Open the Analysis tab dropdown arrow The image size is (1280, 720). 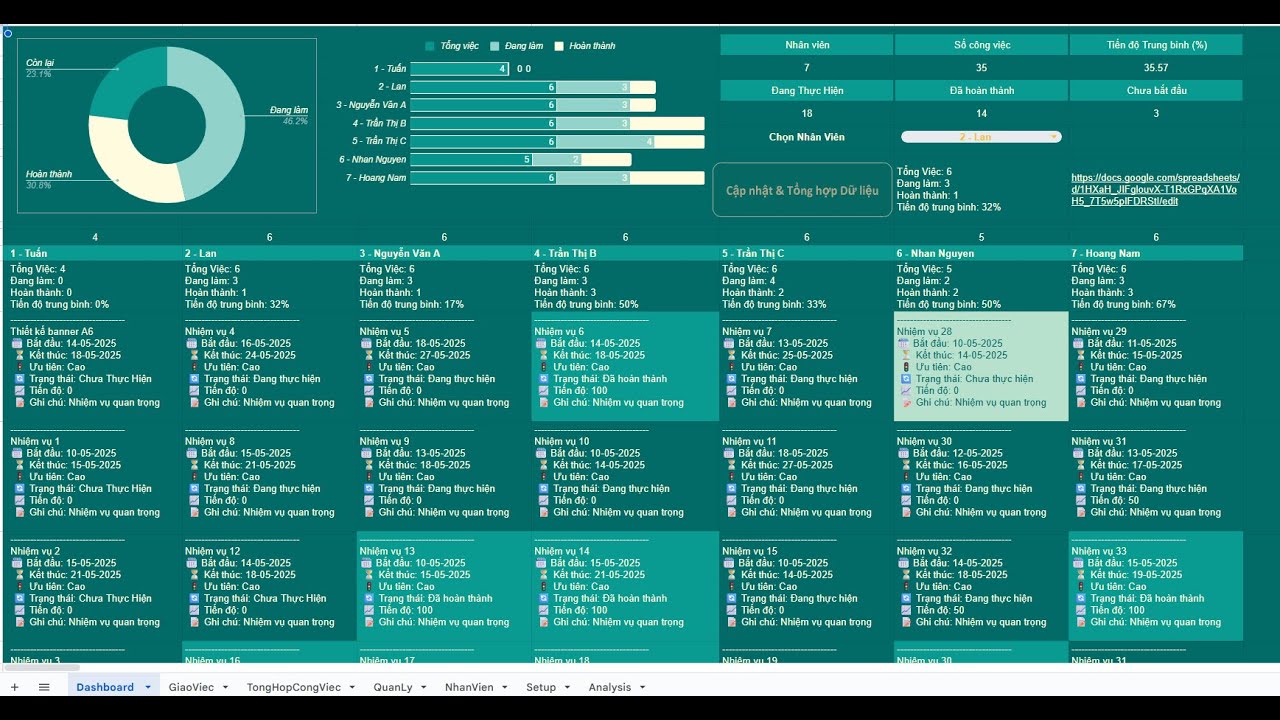[x=642, y=688]
